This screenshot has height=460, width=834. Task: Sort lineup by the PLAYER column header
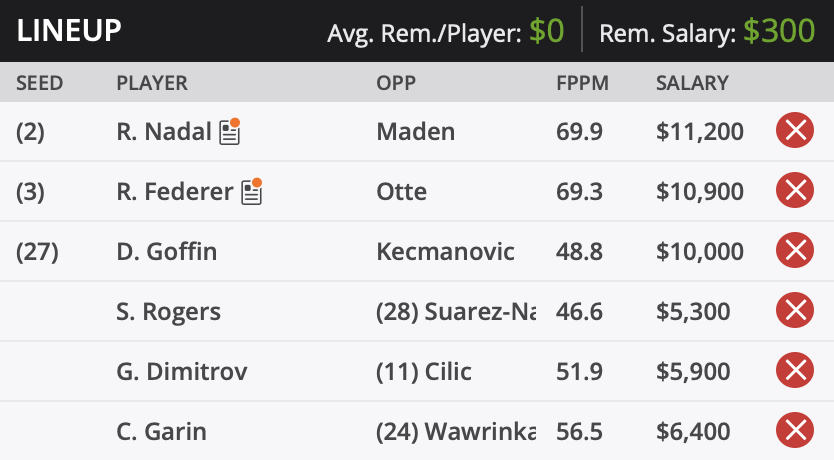click(152, 83)
